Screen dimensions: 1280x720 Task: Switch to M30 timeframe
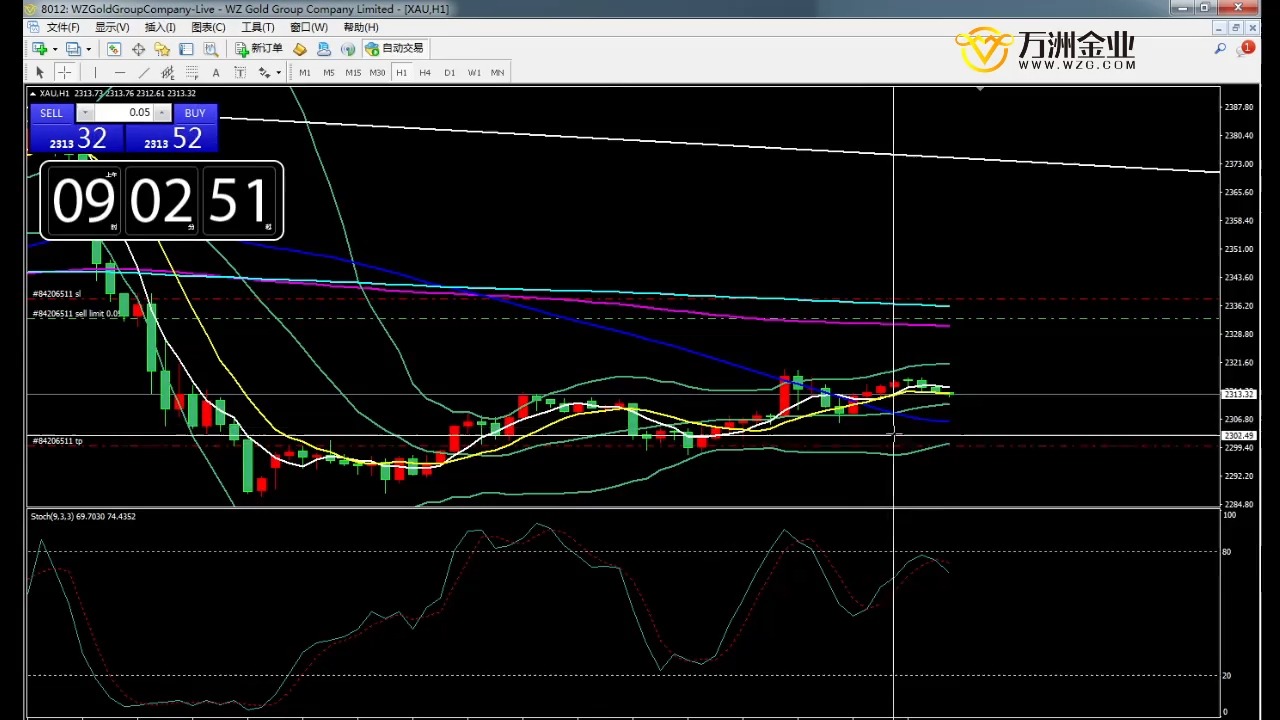point(377,72)
